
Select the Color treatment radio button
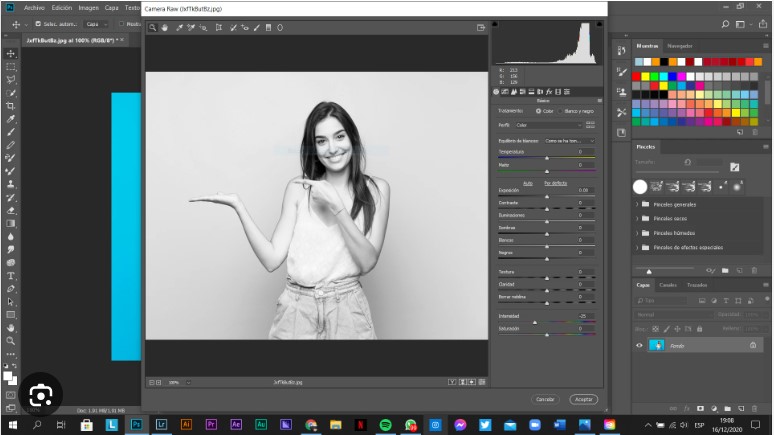[538, 110]
